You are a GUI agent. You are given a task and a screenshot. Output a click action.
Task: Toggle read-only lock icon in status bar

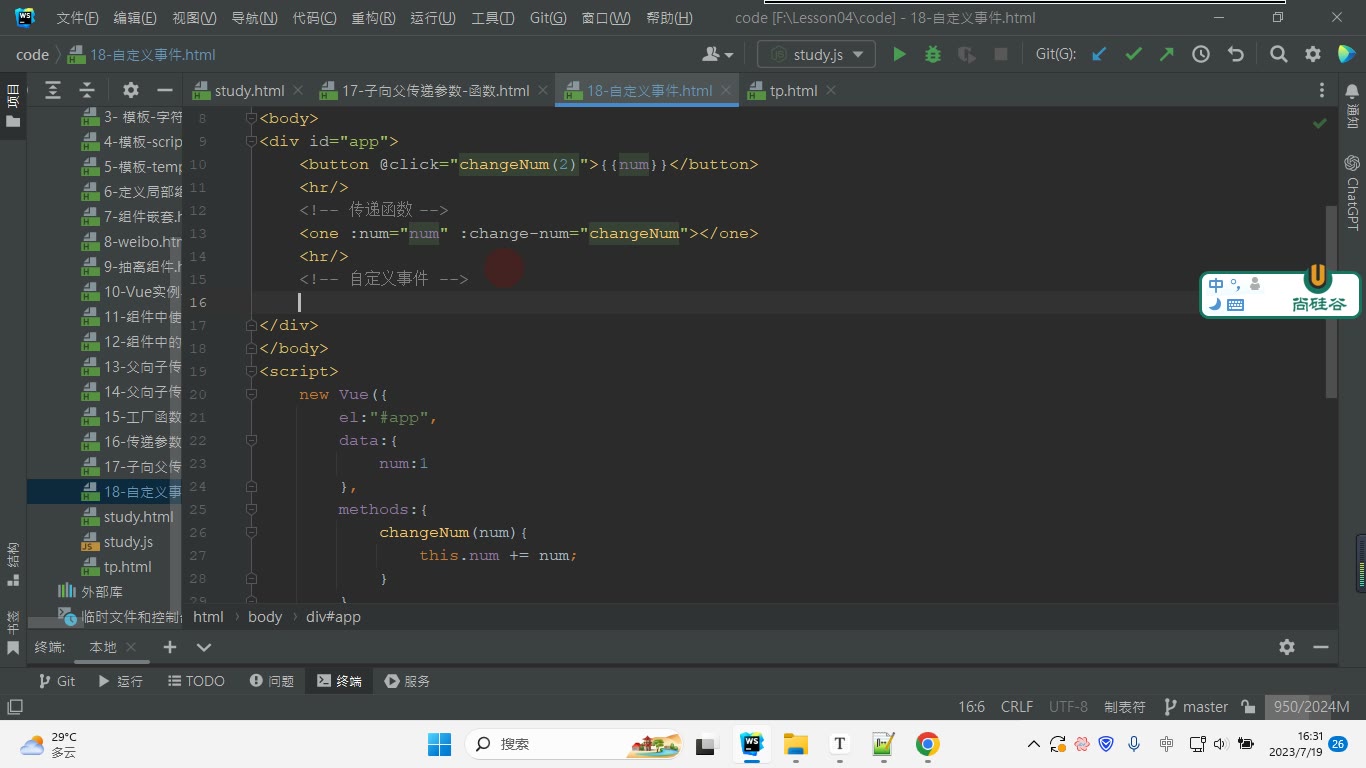pyautogui.click(x=1248, y=706)
